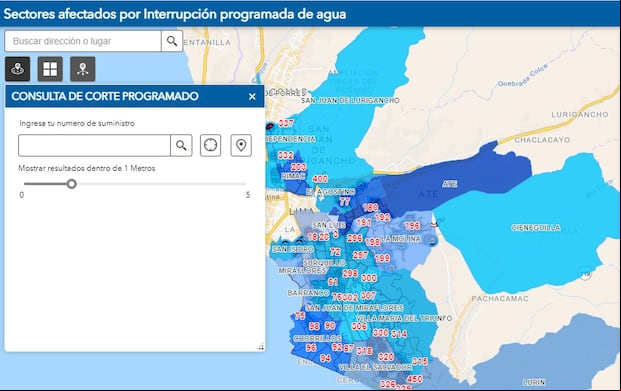Click the distance slider handle
The image size is (621, 391).
coord(71,184)
